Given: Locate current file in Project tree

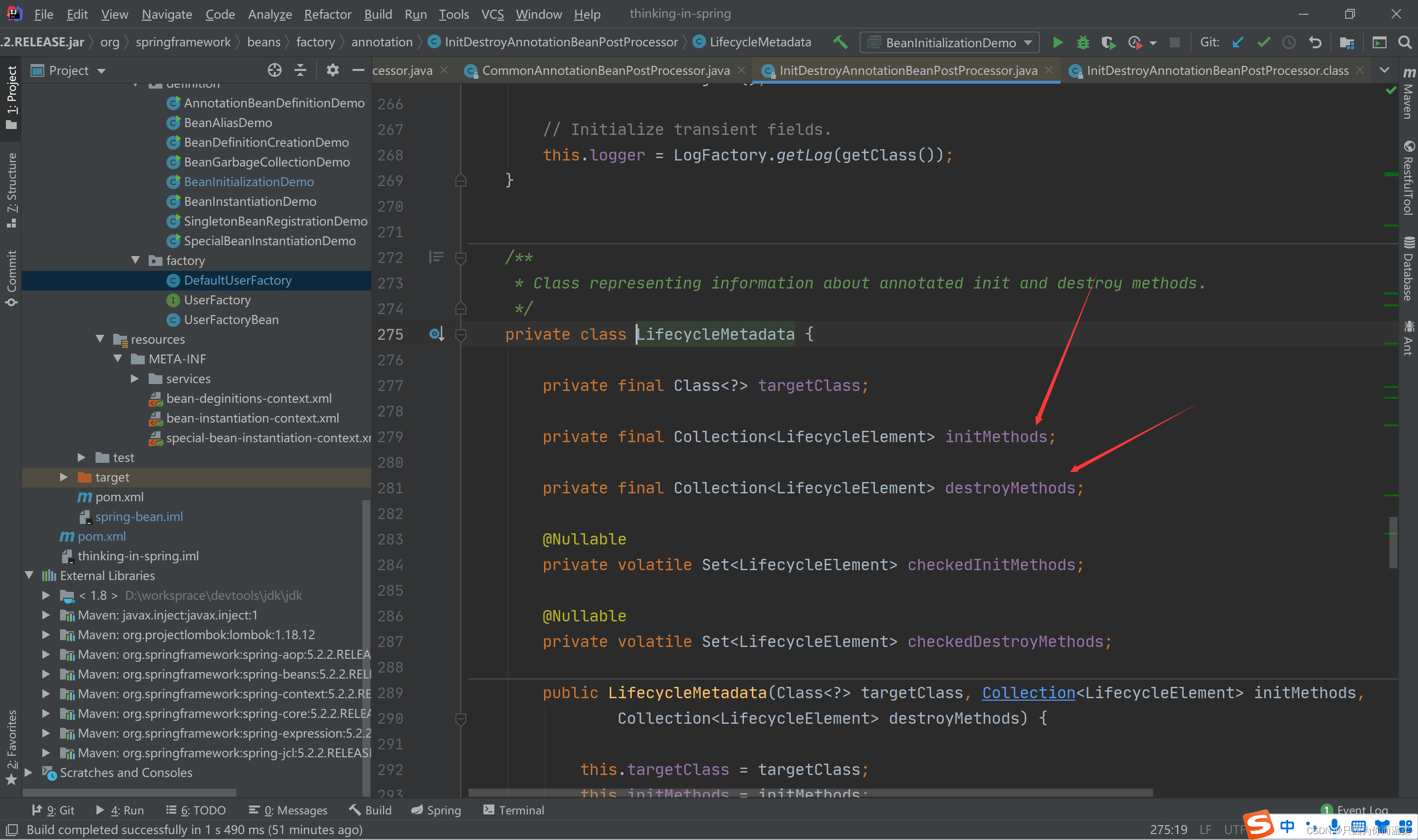Looking at the screenshot, I should (274, 70).
